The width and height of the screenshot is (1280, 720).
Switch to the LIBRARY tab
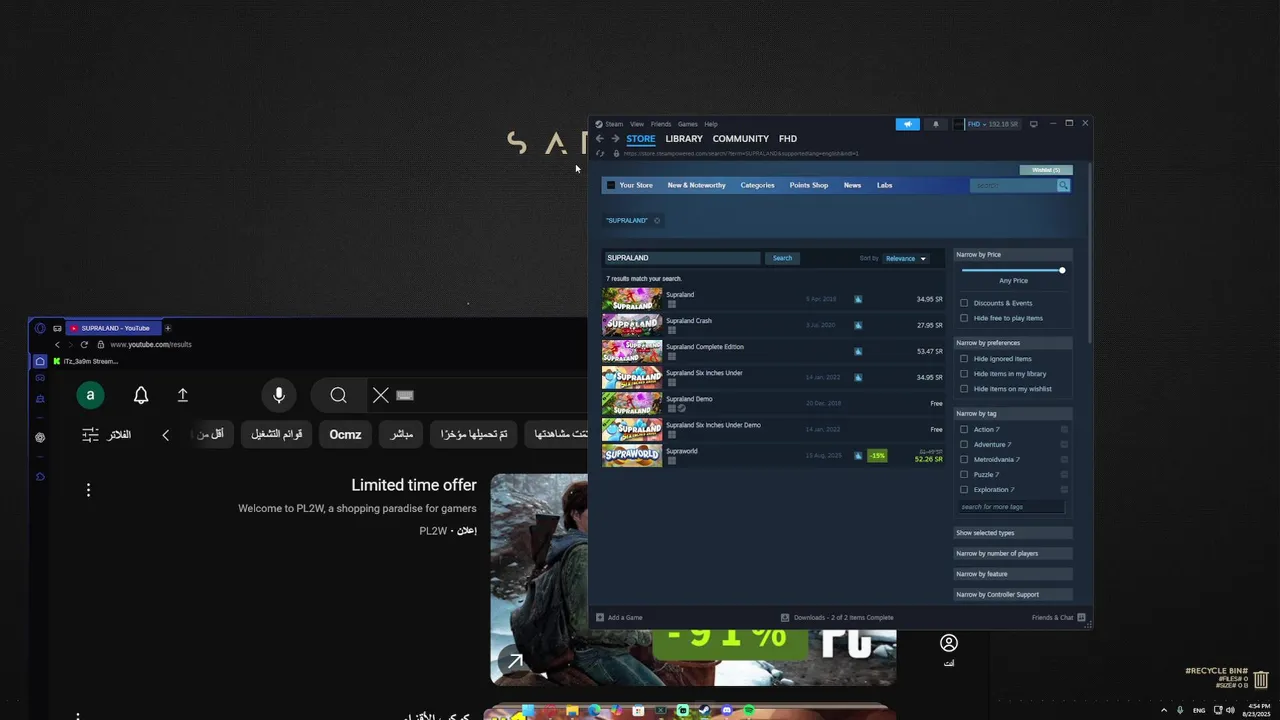(x=684, y=139)
